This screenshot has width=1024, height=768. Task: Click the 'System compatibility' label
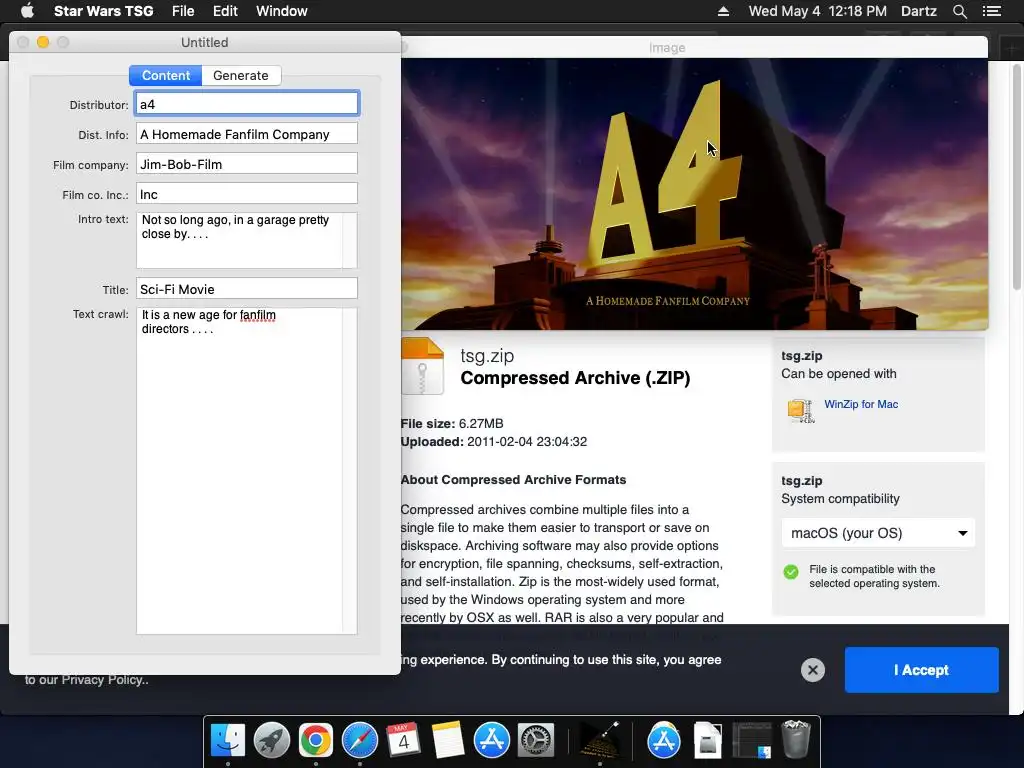pyautogui.click(x=840, y=498)
